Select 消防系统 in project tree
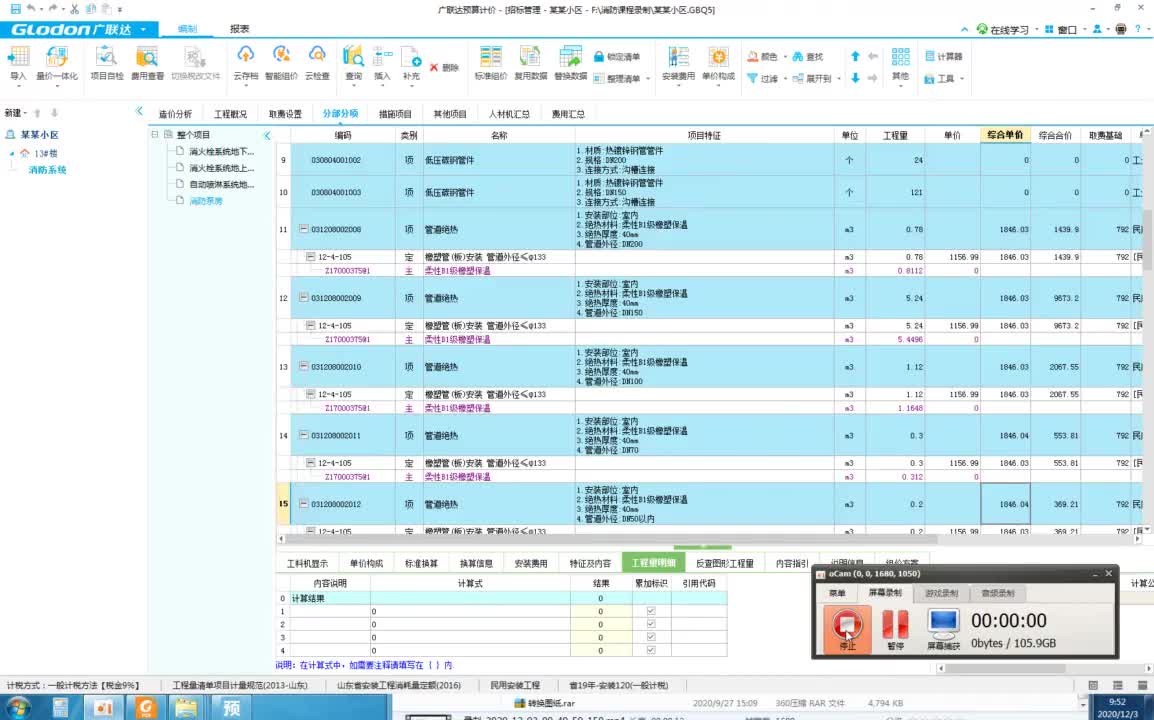This screenshot has width=1154, height=720. coord(47,169)
